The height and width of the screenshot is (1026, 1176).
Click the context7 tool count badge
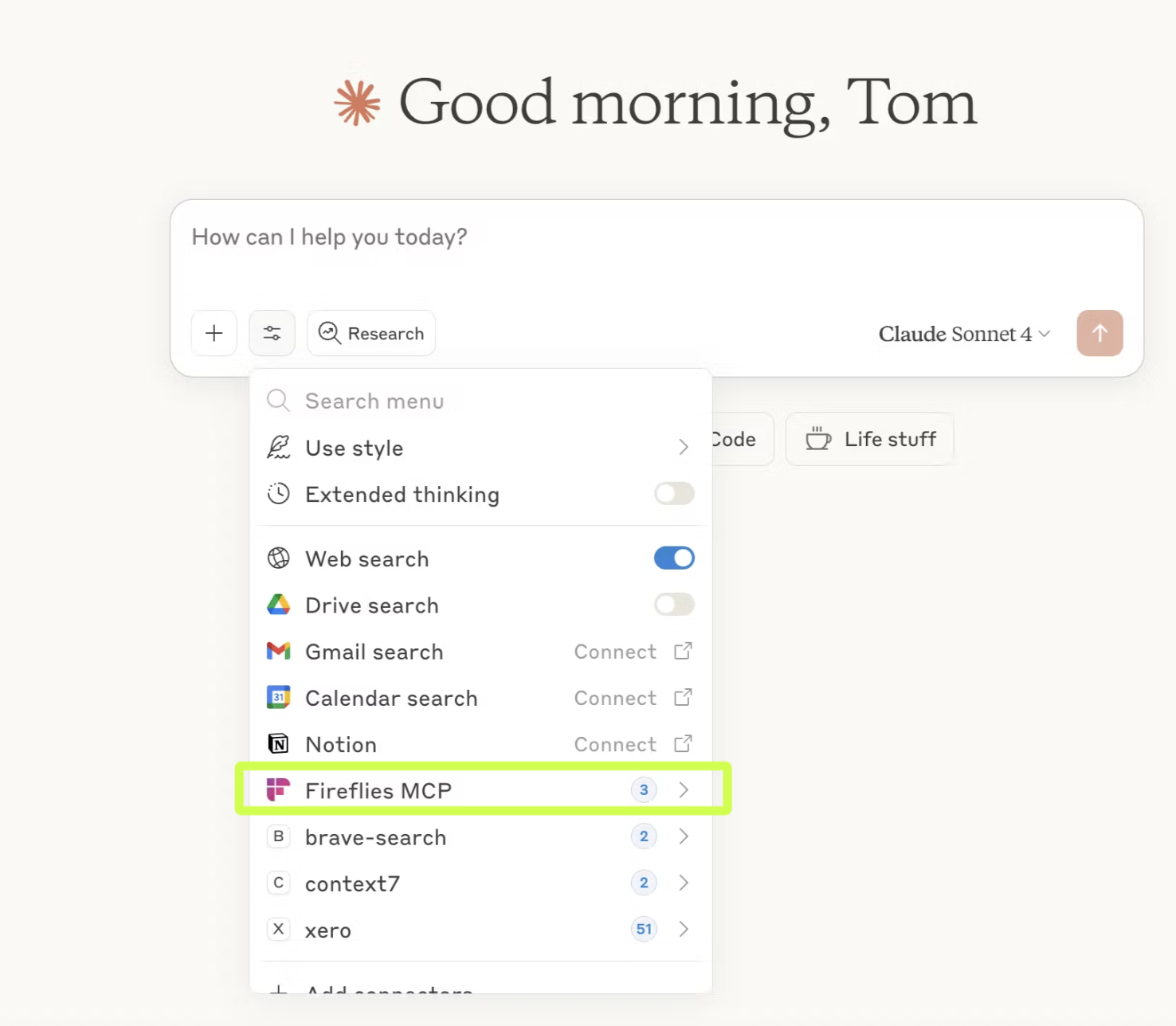tap(644, 883)
